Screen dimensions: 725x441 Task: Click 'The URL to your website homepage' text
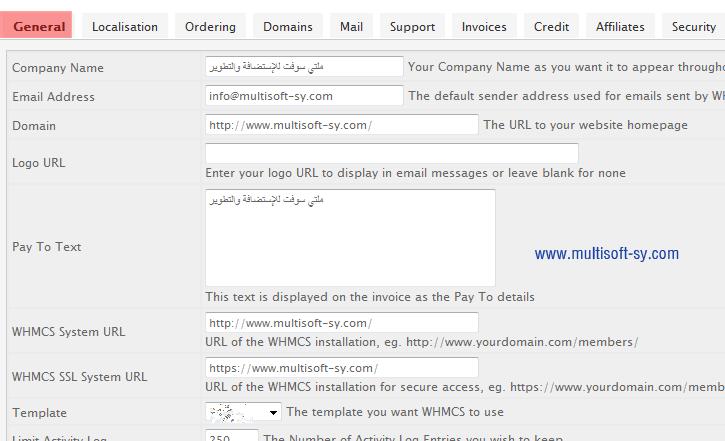(585, 125)
